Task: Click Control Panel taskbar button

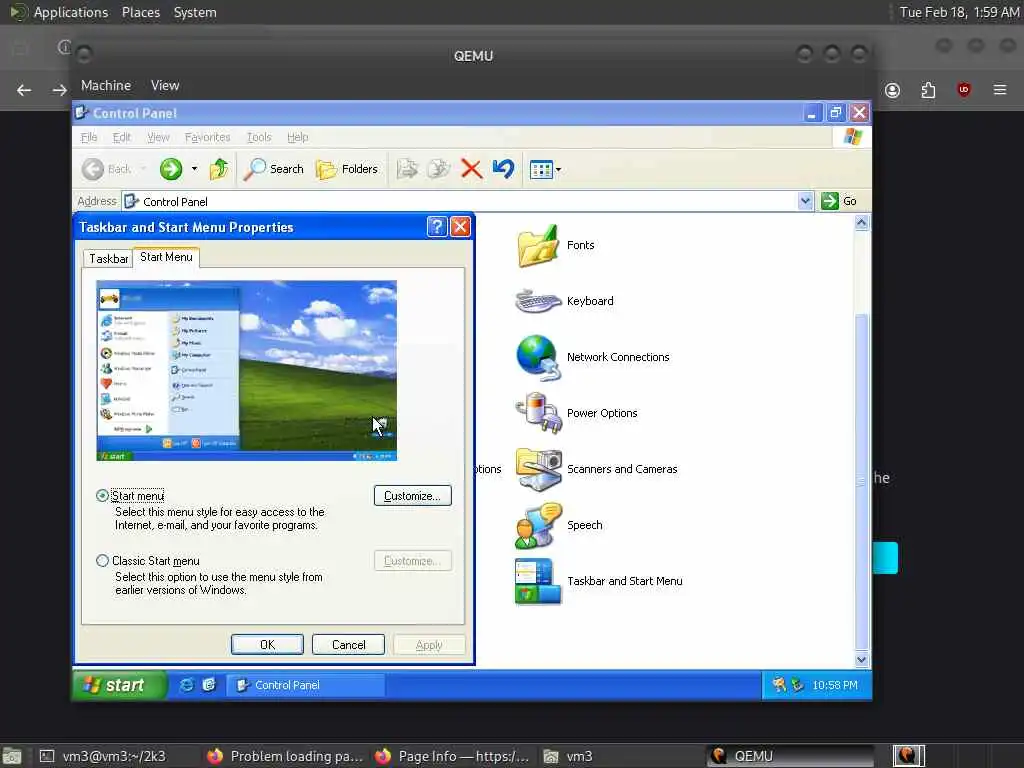Action: coord(306,685)
